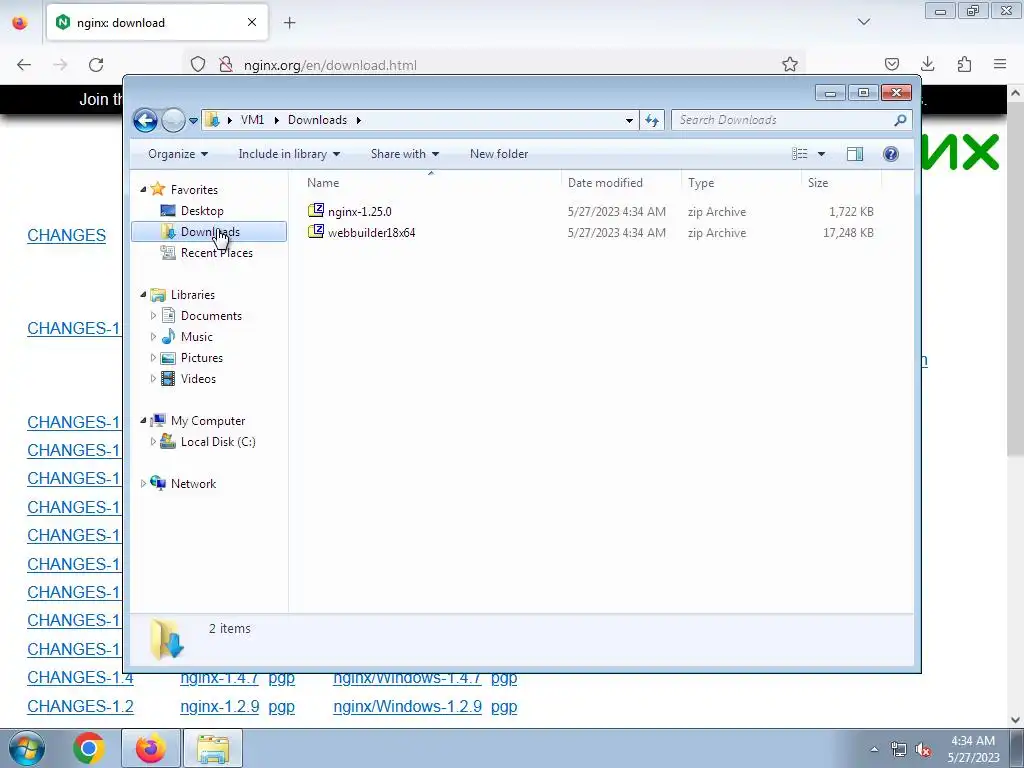Viewport: 1024px width, 768px height.
Task: Open a new Firefox tab
Action: 289,23
